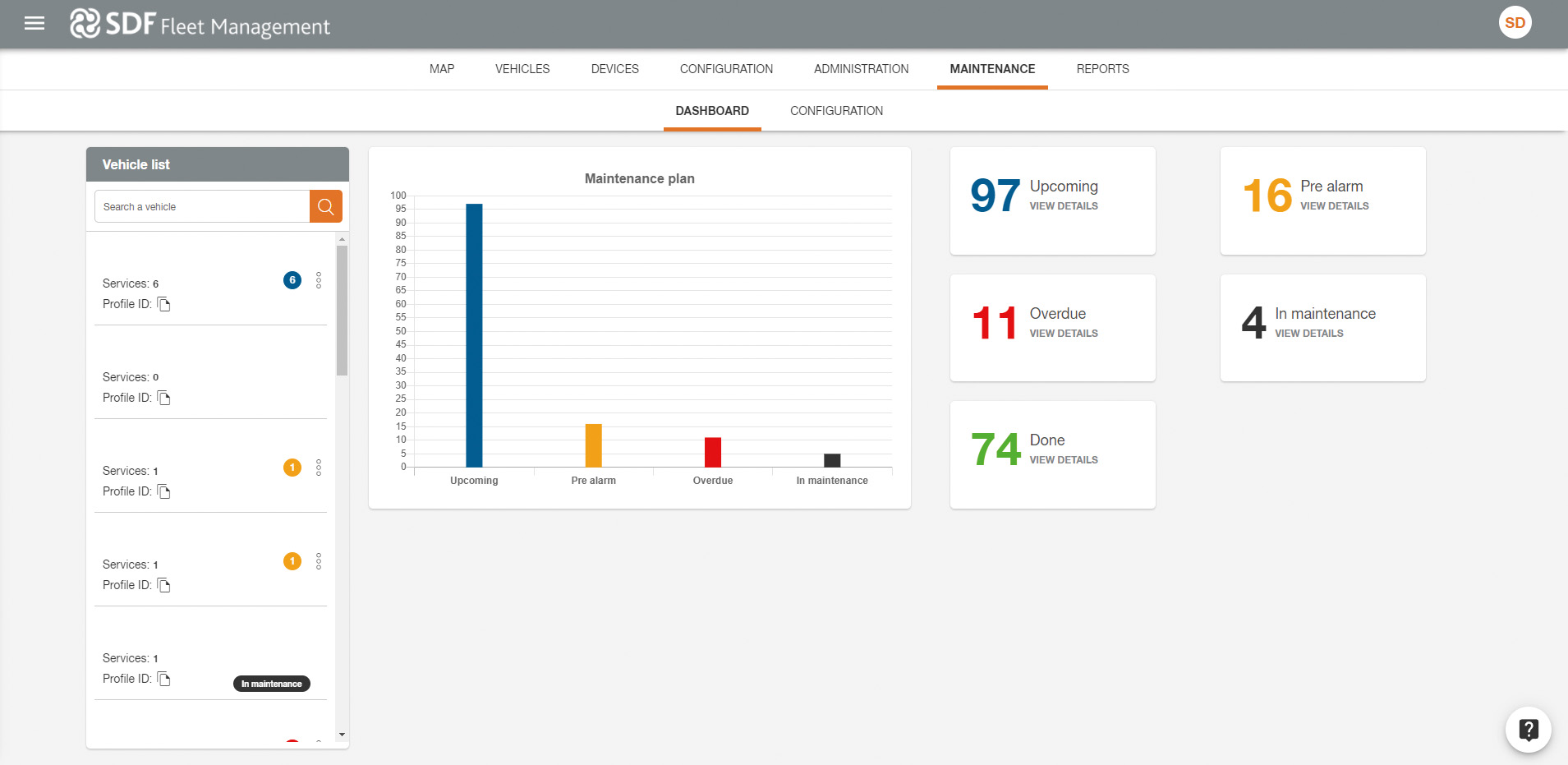Click the blue 6 services badge
The image size is (1568, 765).
[292, 280]
